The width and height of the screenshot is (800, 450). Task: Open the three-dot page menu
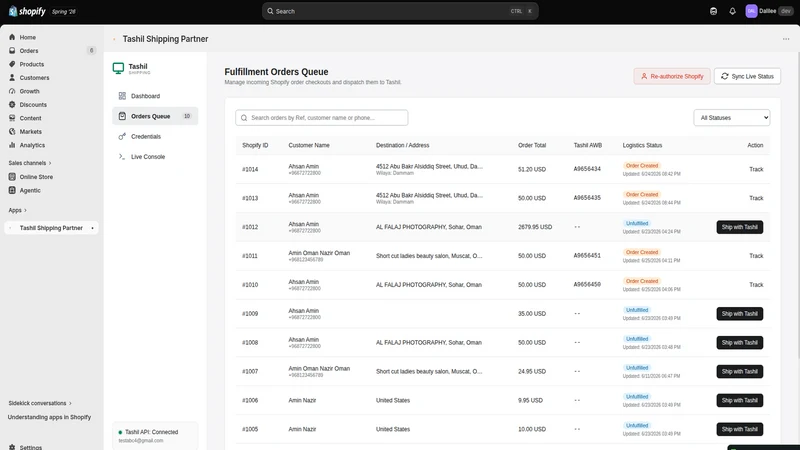786,39
